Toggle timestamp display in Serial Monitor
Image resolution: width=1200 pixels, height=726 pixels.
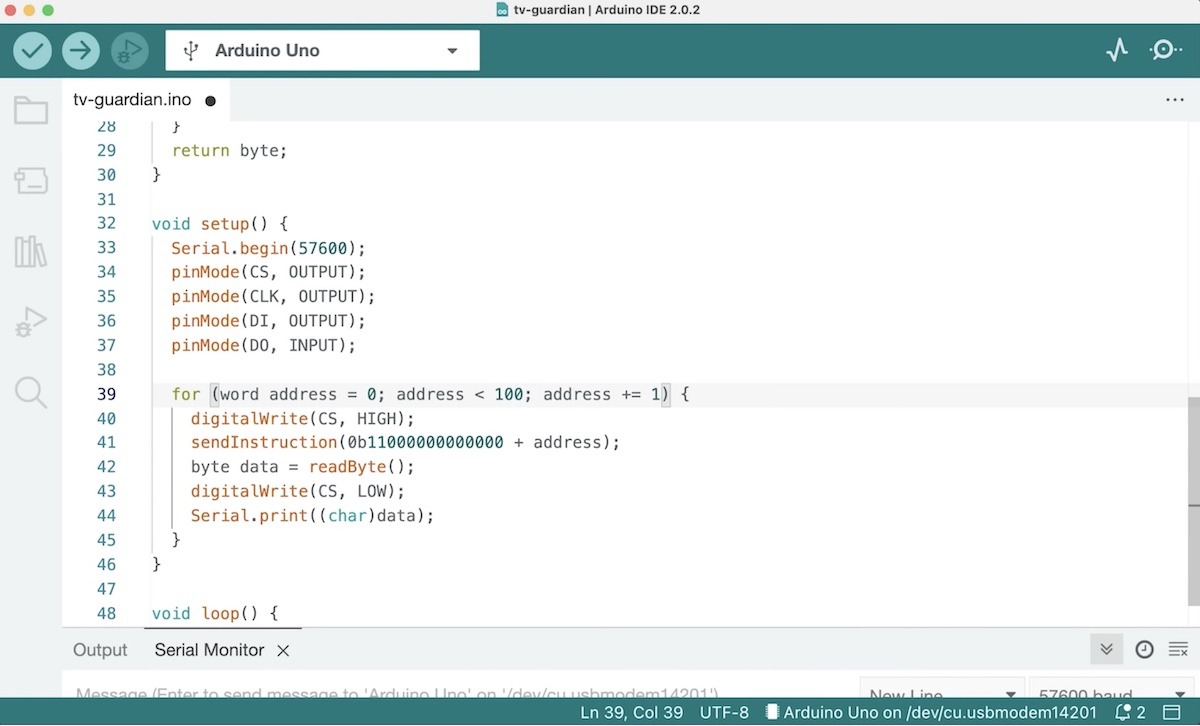(x=1144, y=650)
